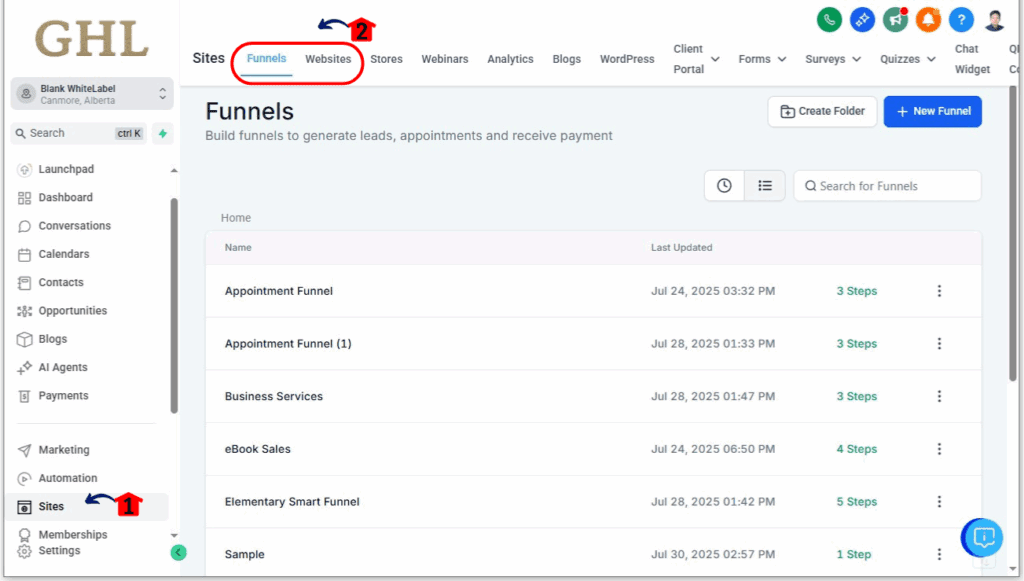Expand the Surveys dropdown

pyautogui.click(x=833, y=59)
